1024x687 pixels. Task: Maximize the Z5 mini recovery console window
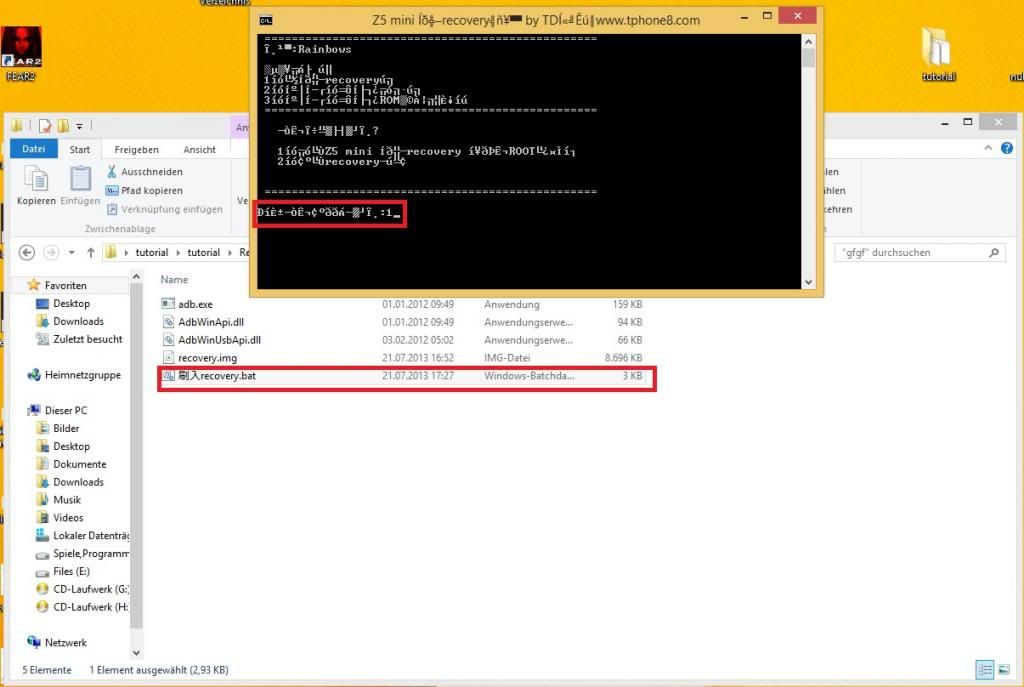click(x=767, y=16)
